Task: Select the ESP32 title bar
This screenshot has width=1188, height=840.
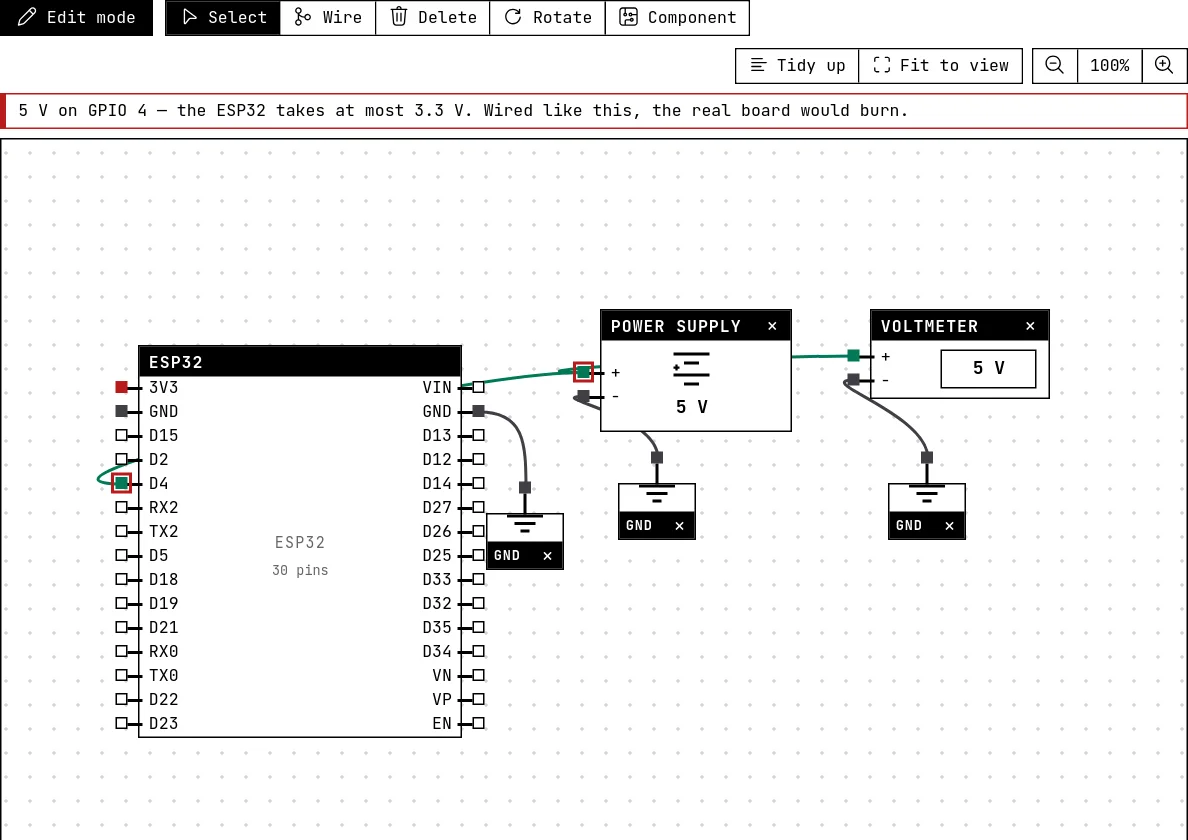Action: coord(300,361)
